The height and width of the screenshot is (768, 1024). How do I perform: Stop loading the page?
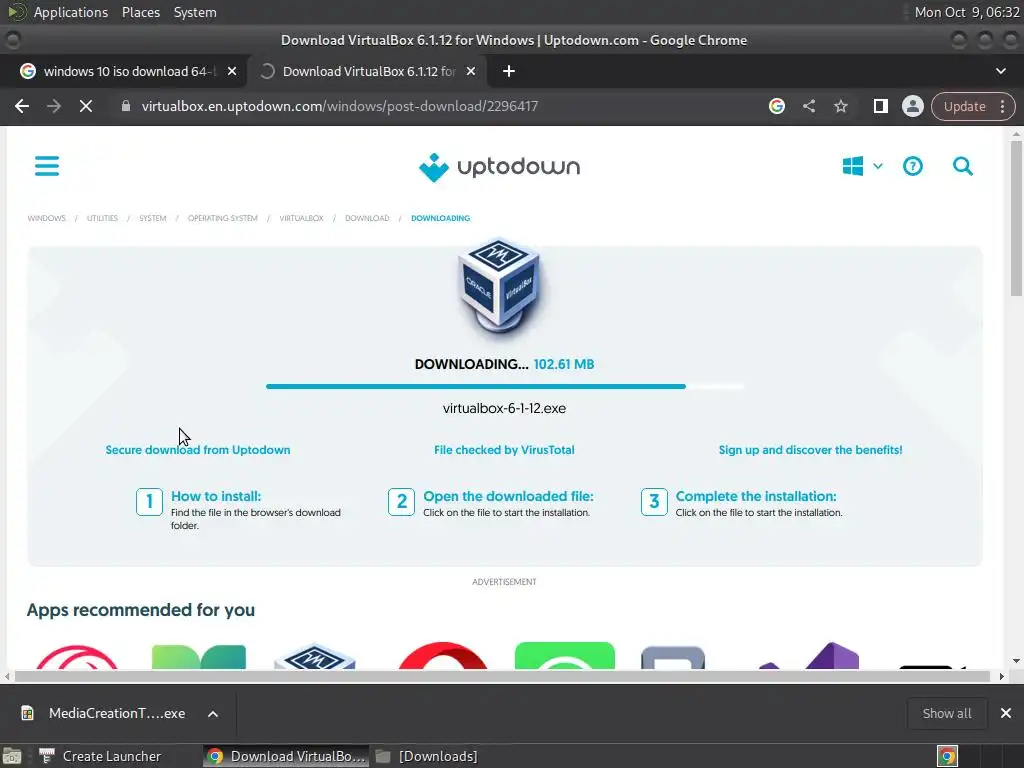pos(86,106)
